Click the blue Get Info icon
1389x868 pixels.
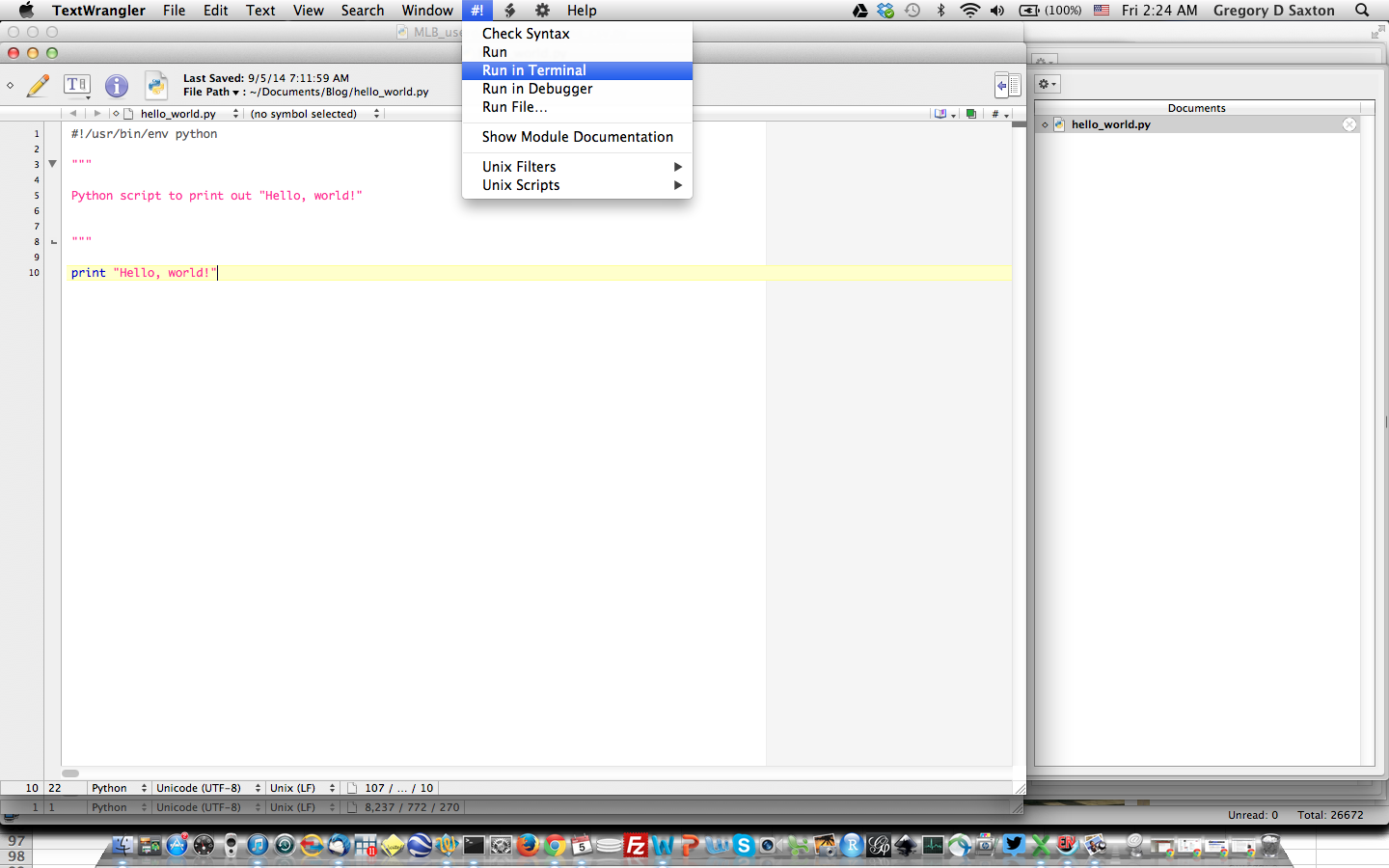click(117, 86)
